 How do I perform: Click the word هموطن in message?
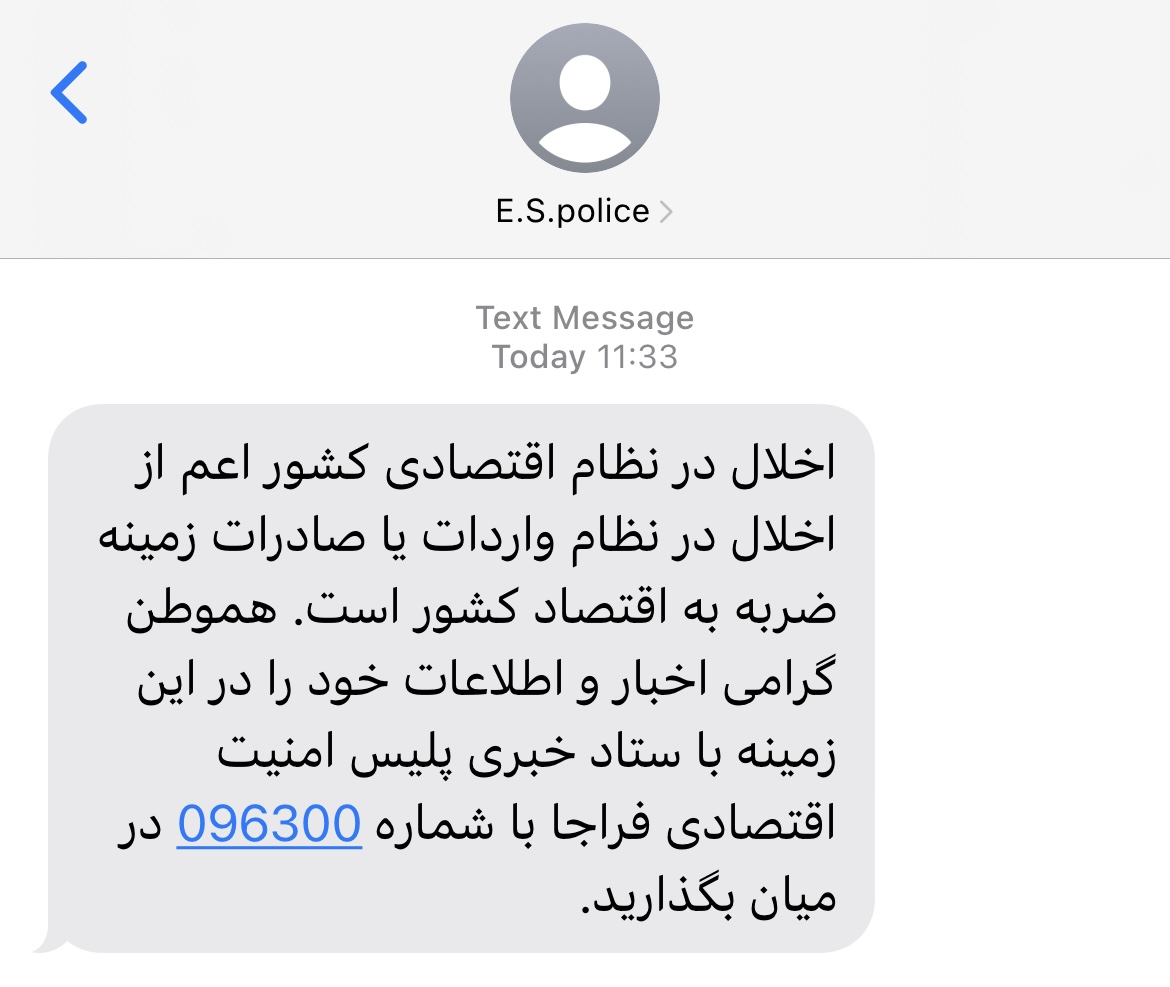tap(201, 610)
